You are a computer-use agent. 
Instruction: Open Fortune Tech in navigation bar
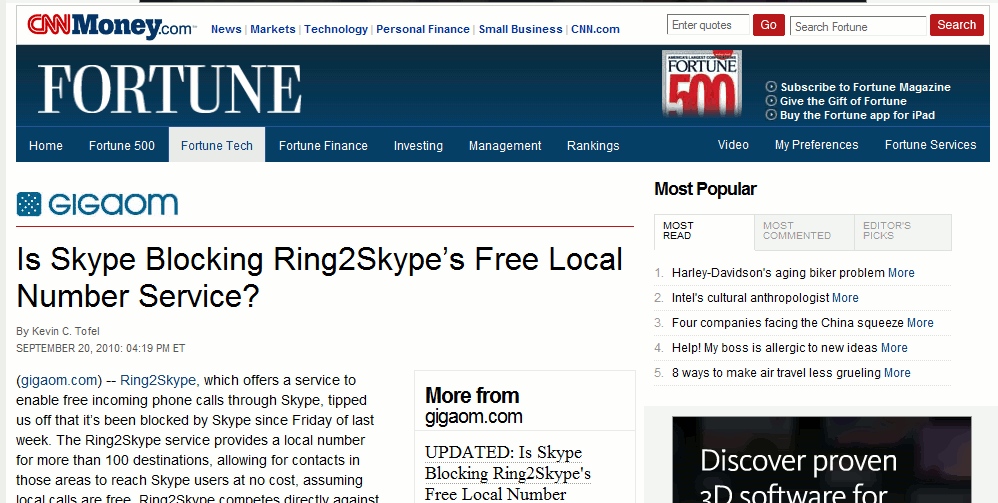(x=217, y=145)
